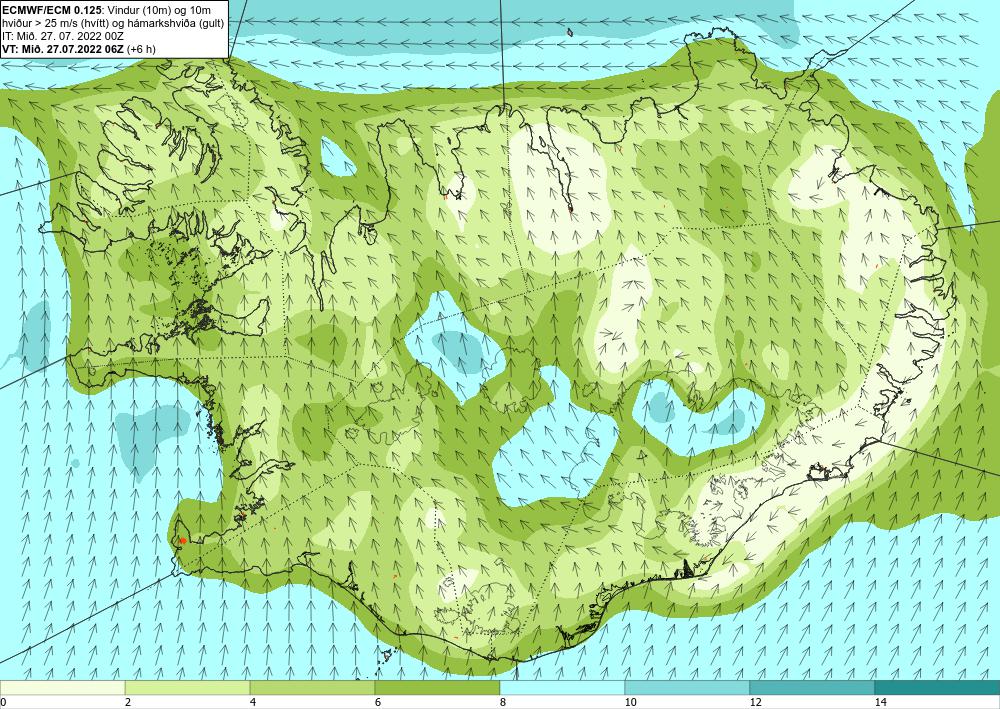The image size is (1000, 709).
Task: Click the '12' label on the color scale
Action: pos(756,702)
